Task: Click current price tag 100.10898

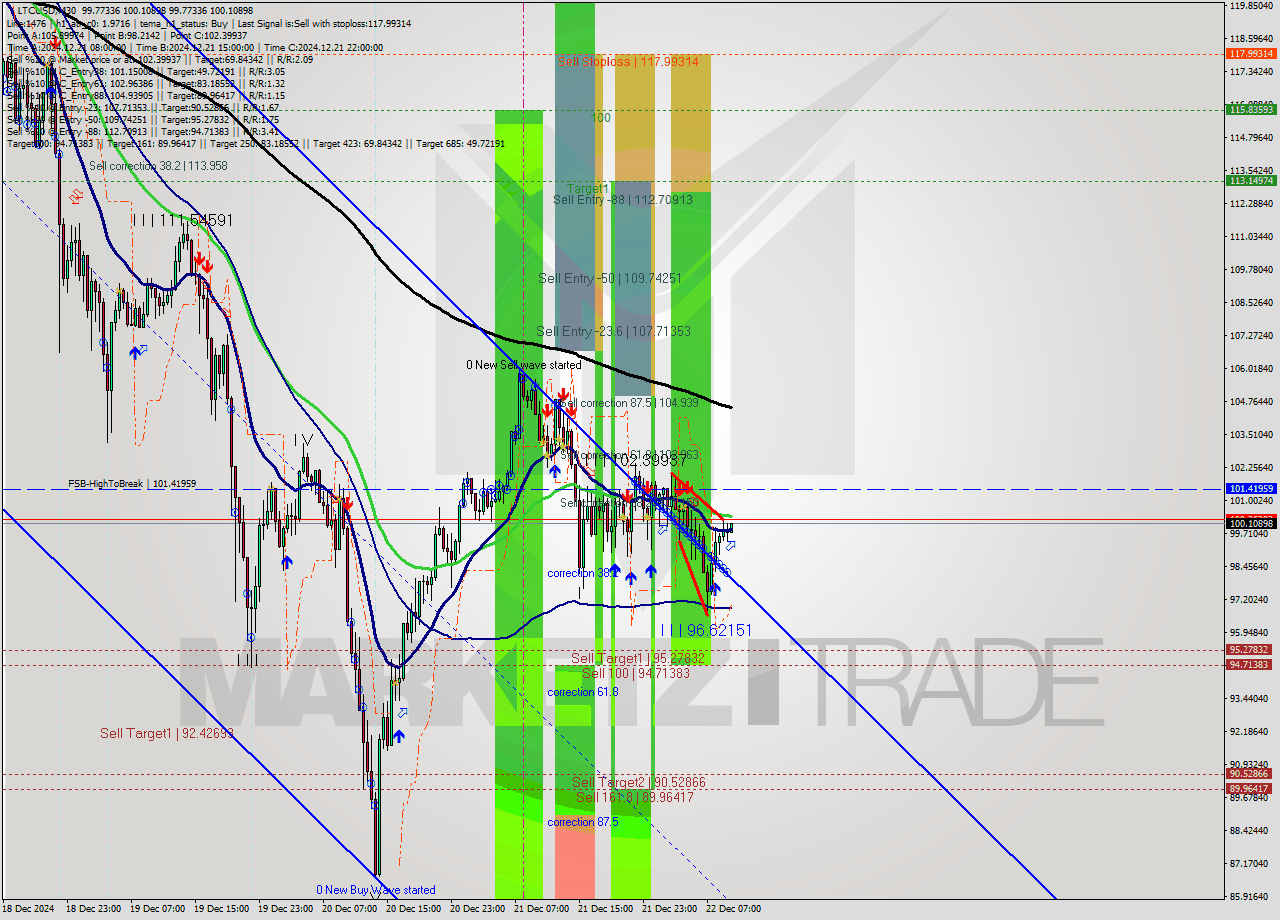Action: point(1251,524)
